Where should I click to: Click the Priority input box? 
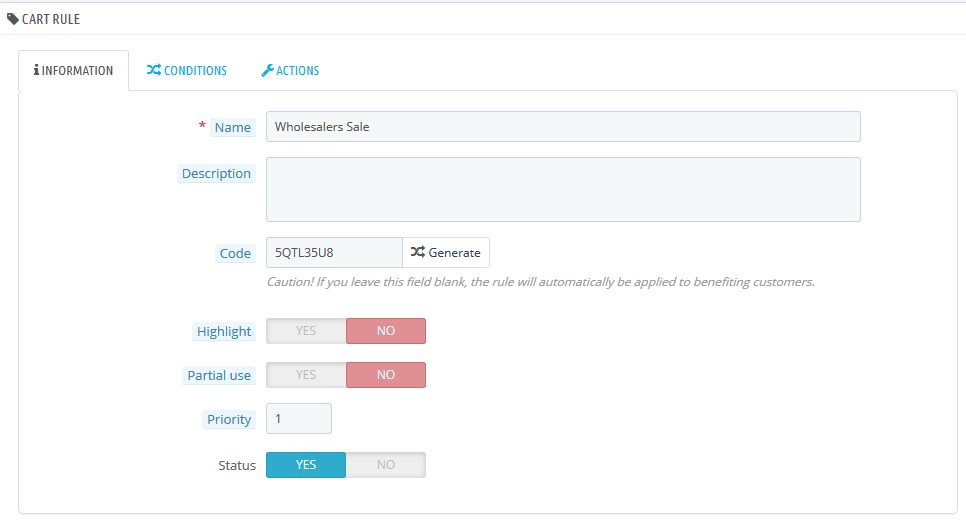pyautogui.click(x=298, y=419)
